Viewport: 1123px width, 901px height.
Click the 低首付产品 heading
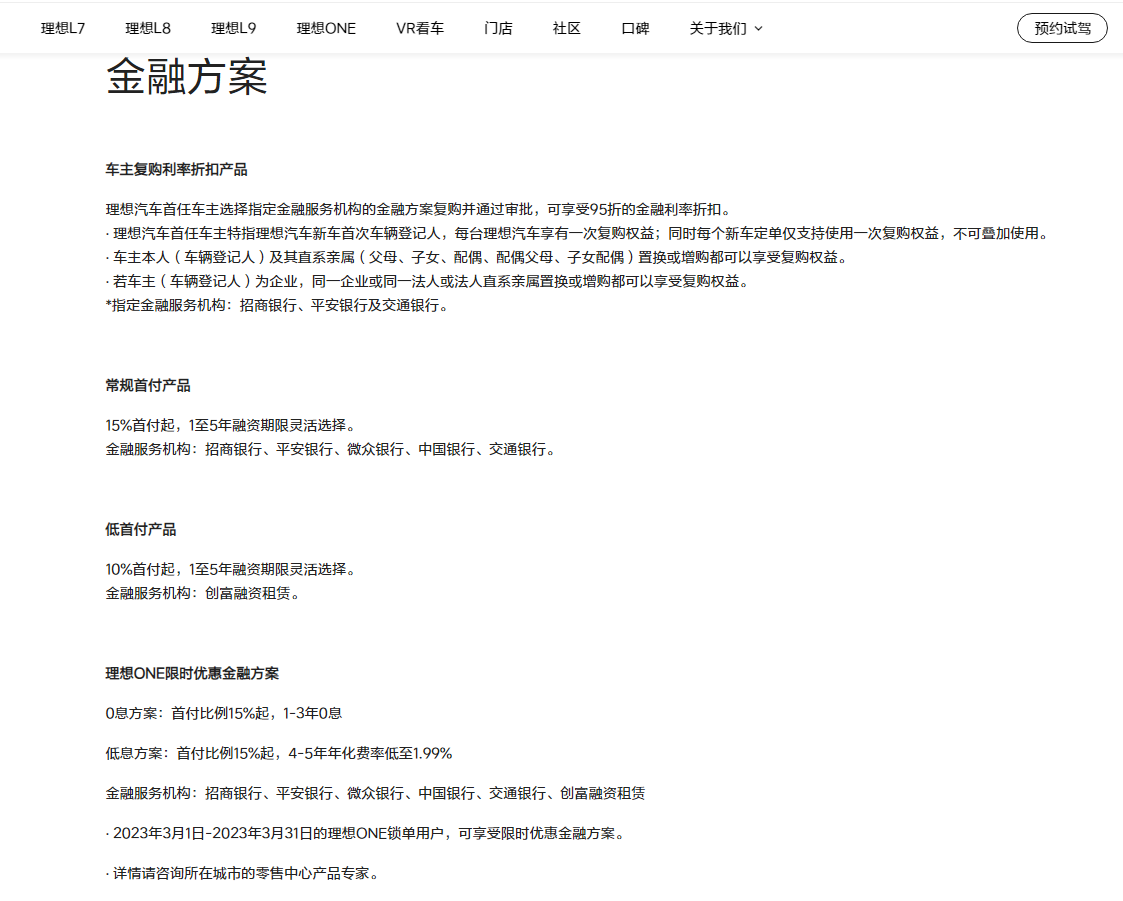(140, 529)
